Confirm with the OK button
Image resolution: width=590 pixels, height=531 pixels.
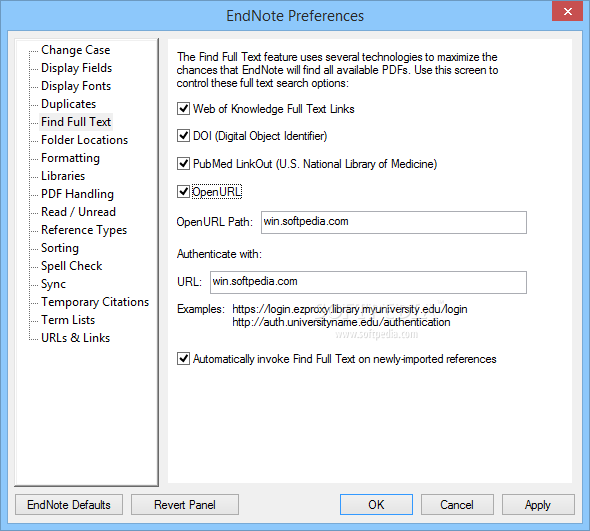click(376, 505)
